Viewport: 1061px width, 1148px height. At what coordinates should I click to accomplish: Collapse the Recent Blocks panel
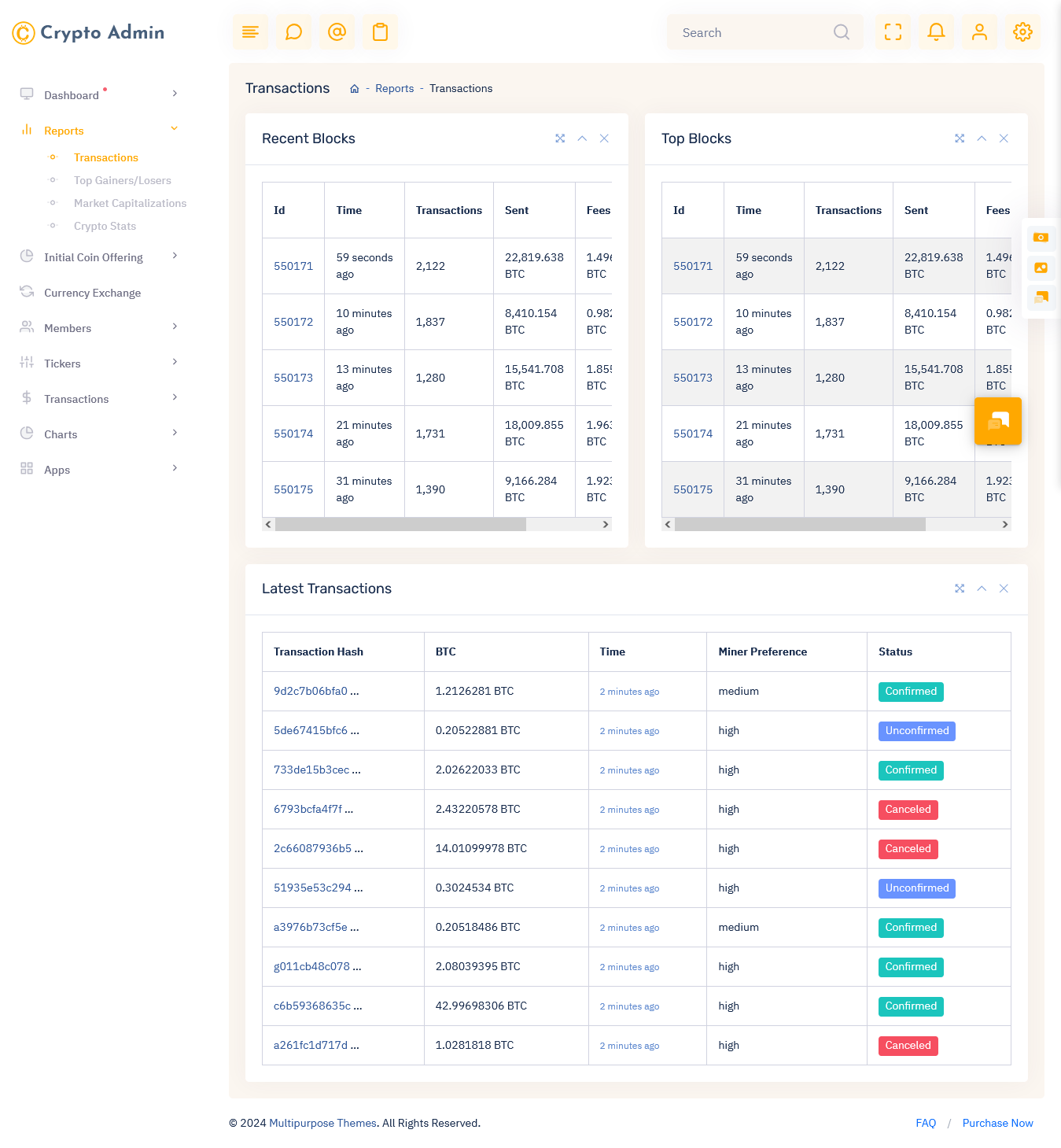point(582,138)
